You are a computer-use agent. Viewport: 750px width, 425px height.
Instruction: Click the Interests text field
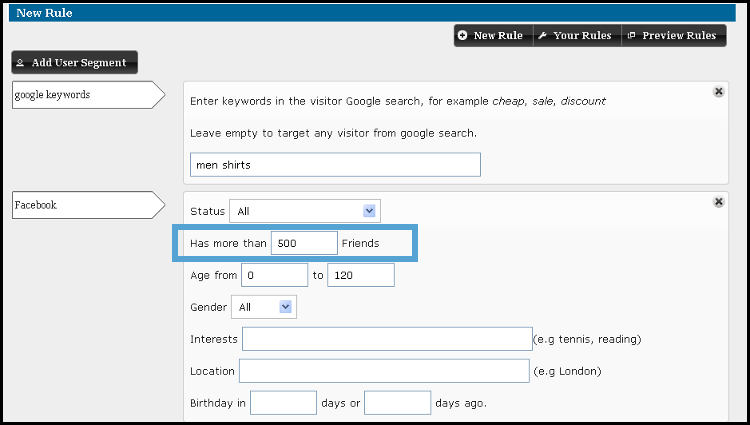tap(387, 339)
